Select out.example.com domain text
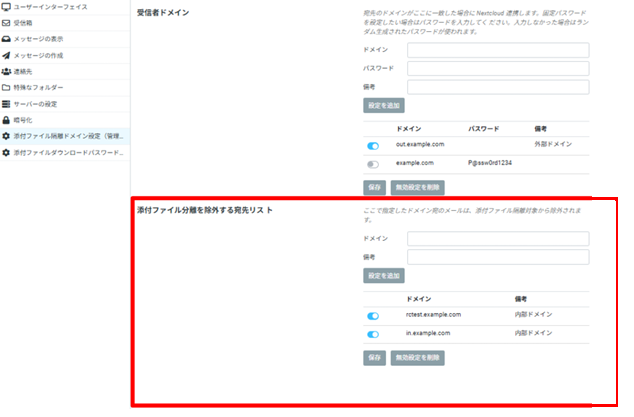The width and height of the screenshot is (634, 417). click(420, 144)
